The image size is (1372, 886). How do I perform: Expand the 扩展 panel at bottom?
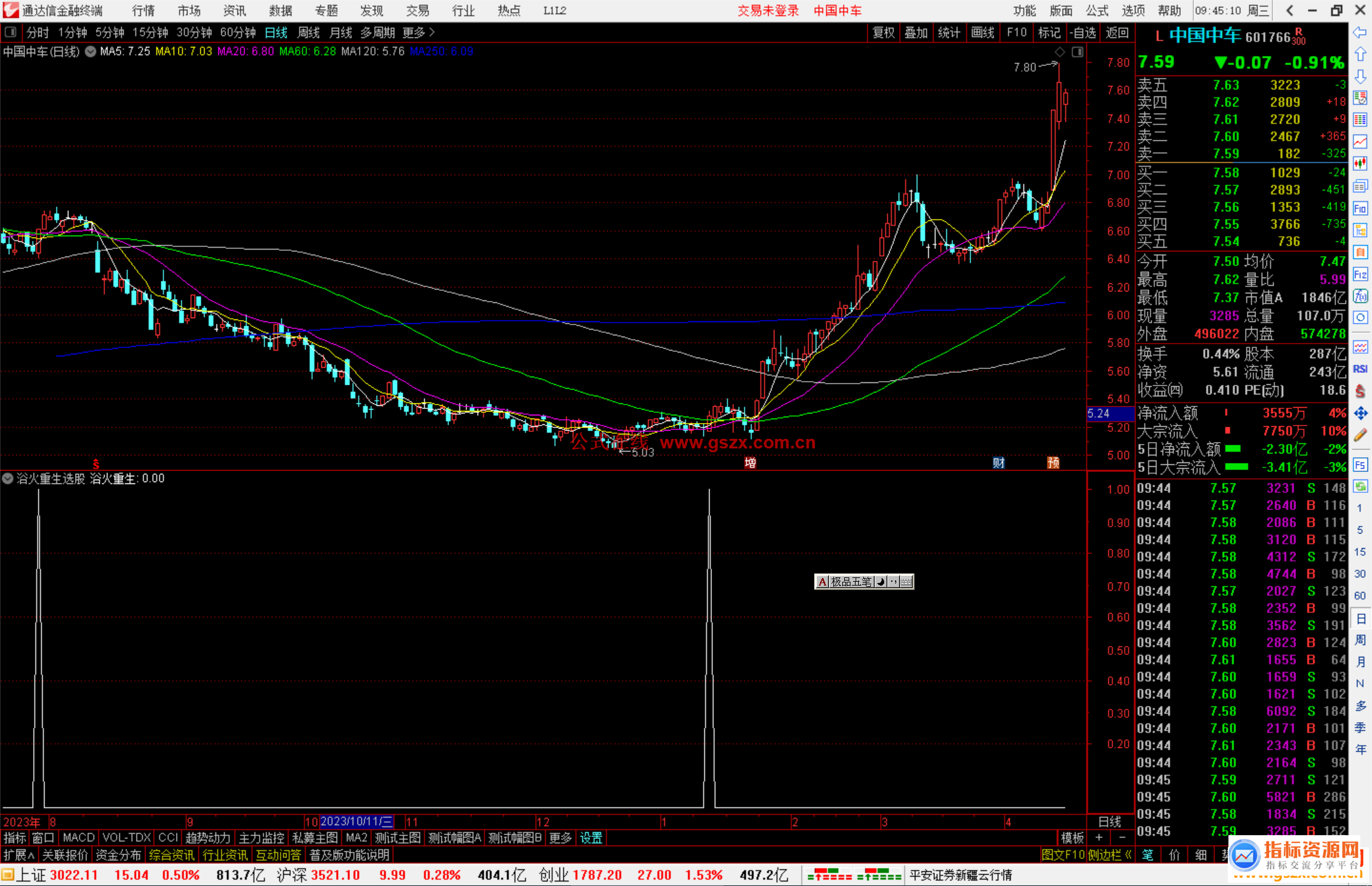[19, 855]
